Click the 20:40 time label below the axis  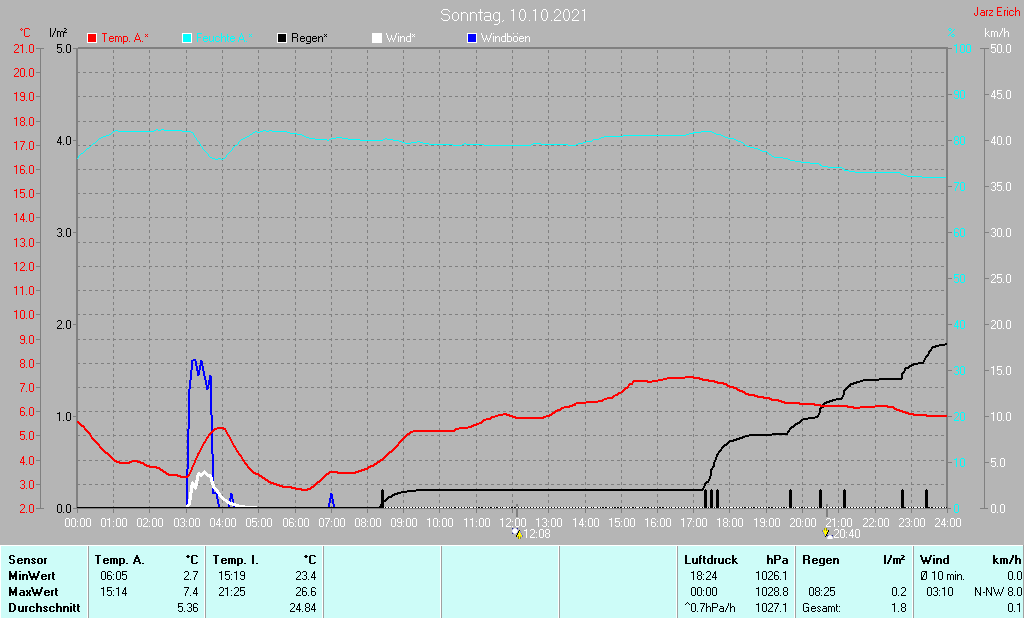tap(846, 534)
